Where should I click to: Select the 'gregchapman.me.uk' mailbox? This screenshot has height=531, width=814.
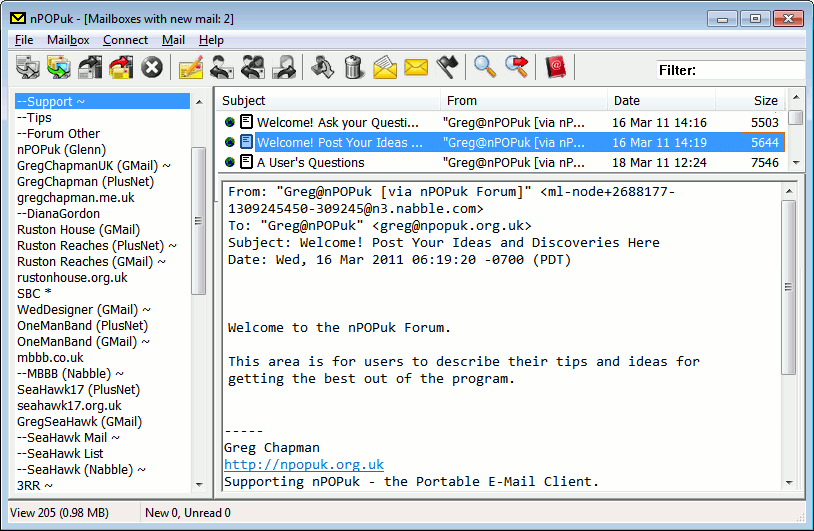point(102,198)
